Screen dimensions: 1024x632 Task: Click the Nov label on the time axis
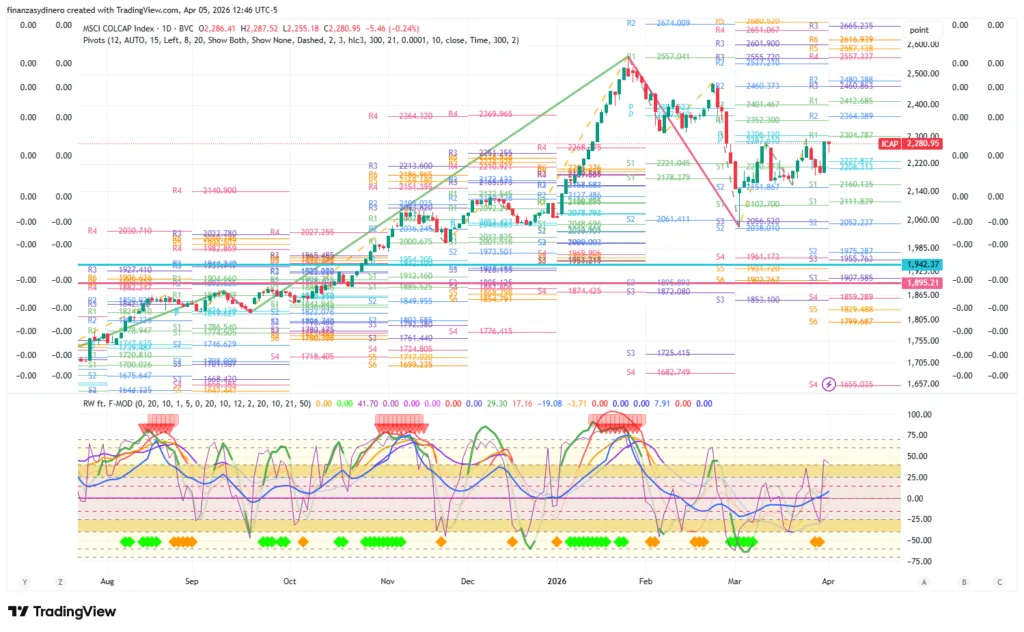click(386, 580)
